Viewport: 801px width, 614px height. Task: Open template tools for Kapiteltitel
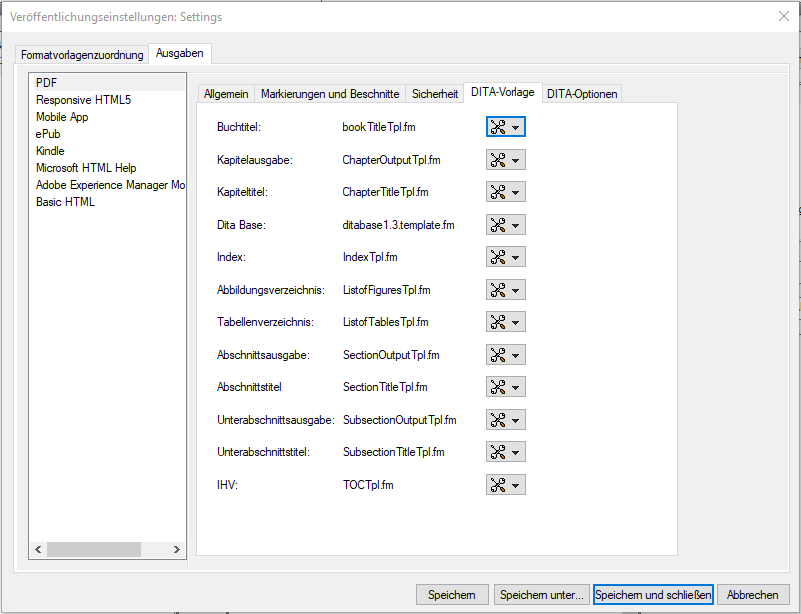point(500,191)
